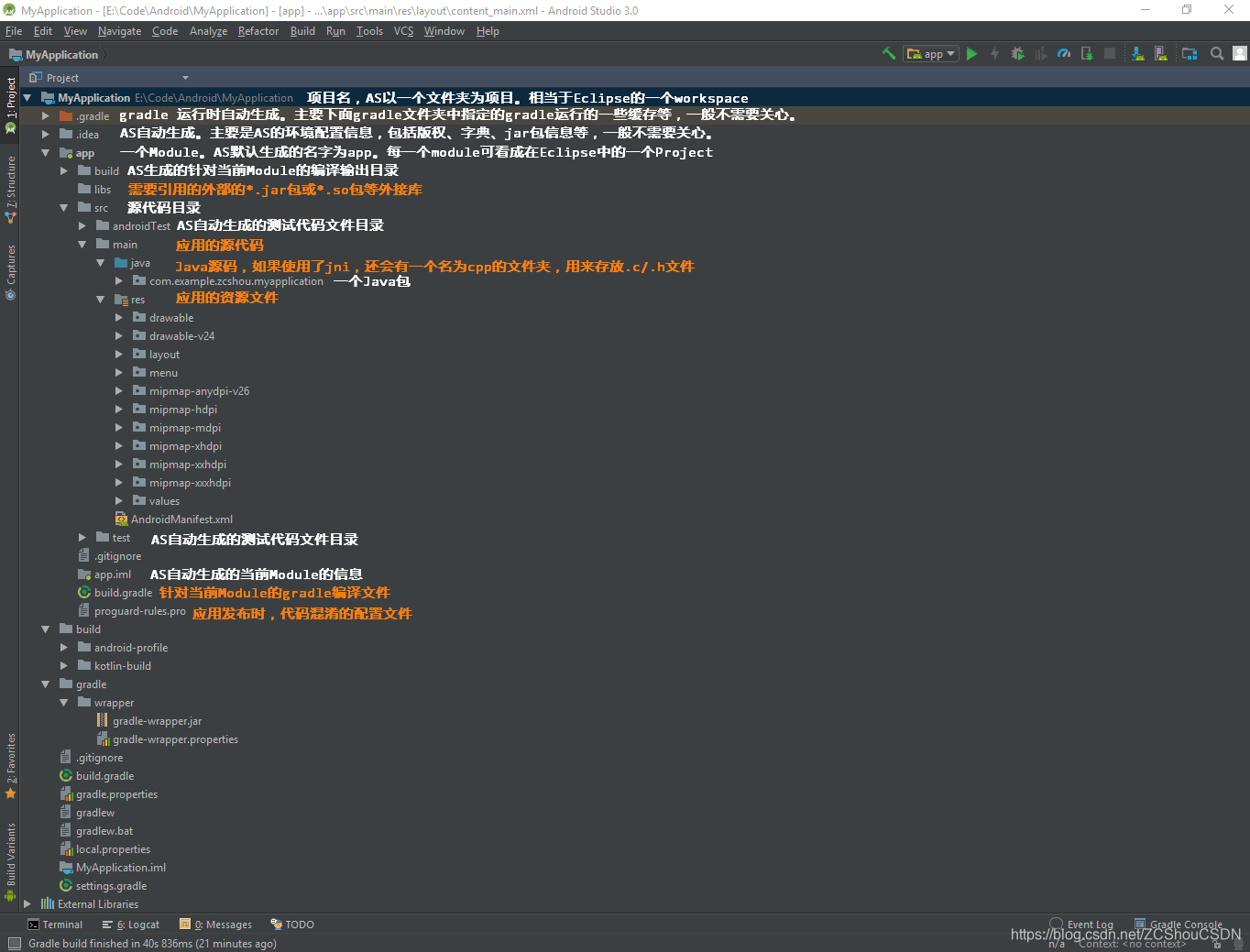Select the app build.gradle file icon
Screen dimensions: 1250x952
tap(84, 593)
